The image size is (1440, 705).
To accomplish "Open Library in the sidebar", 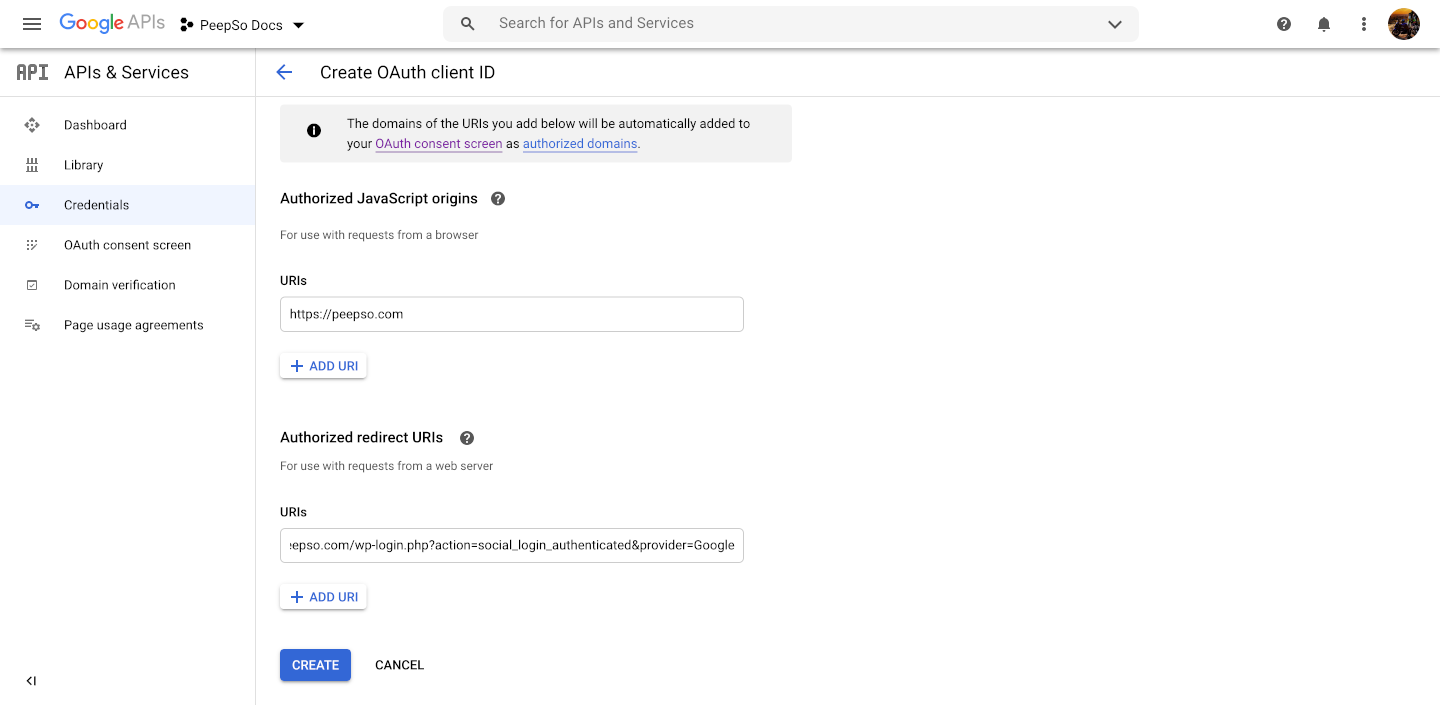I will pyautogui.click(x=127, y=165).
